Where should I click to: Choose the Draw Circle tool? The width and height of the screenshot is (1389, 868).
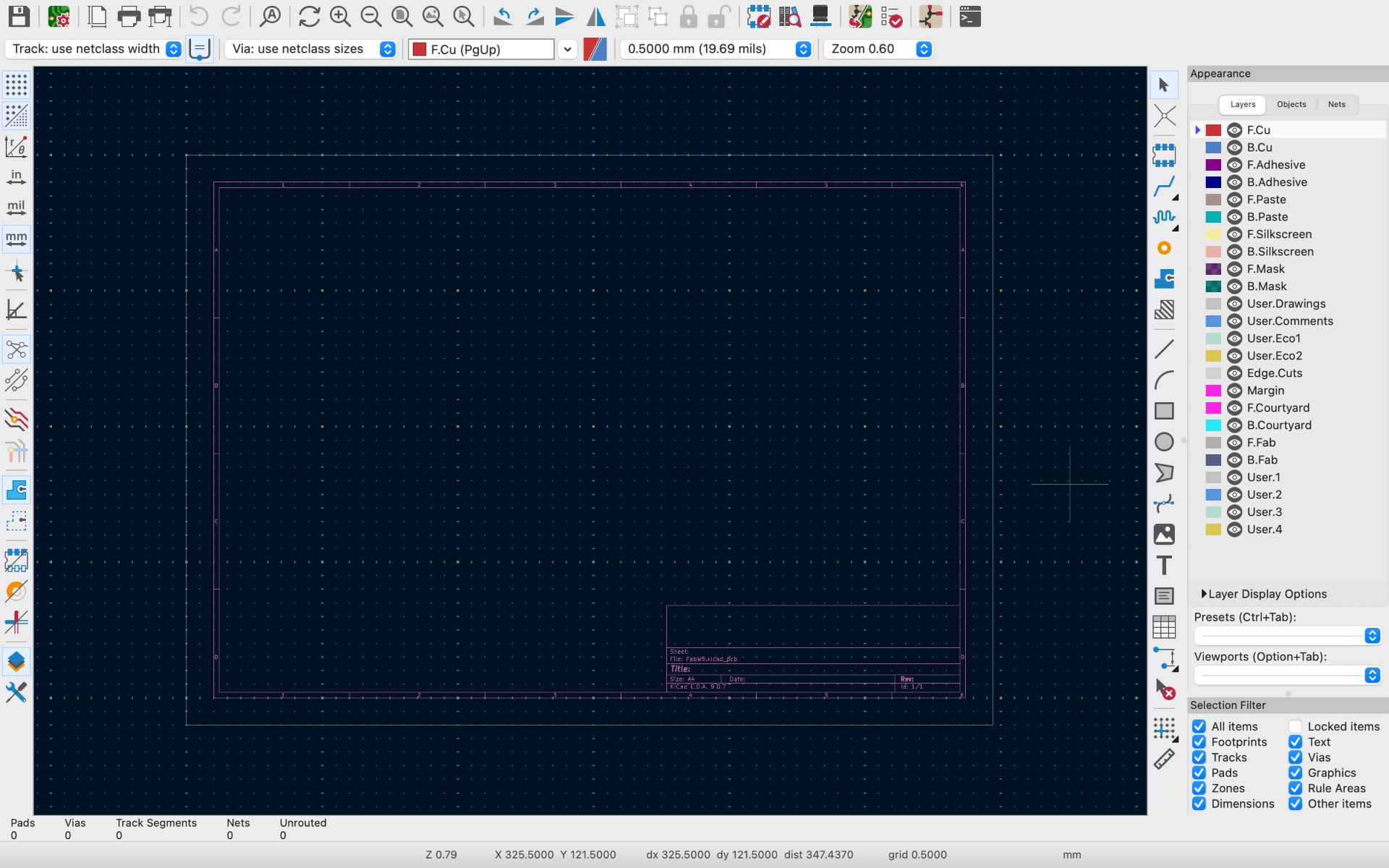click(x=1163, y=441)
